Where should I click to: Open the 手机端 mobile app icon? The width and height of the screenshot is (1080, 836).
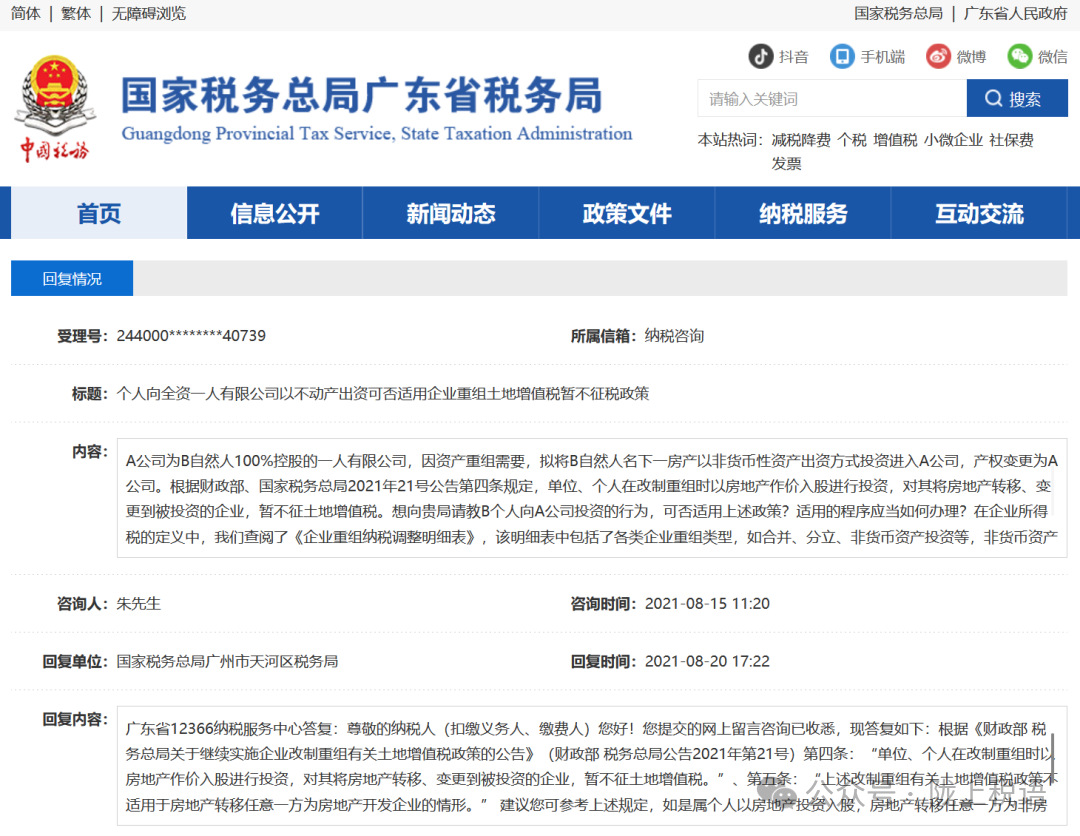coord(843,56)
